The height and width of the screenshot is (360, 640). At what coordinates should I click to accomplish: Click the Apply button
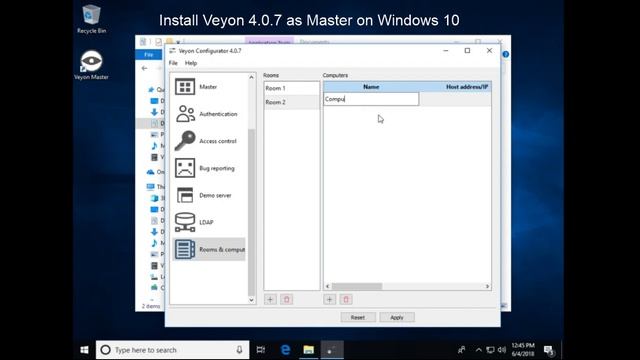397,317
